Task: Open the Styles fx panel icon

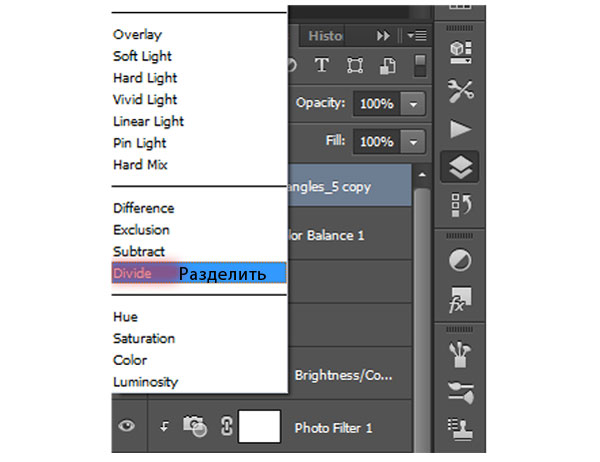Action: coord(460,298)
